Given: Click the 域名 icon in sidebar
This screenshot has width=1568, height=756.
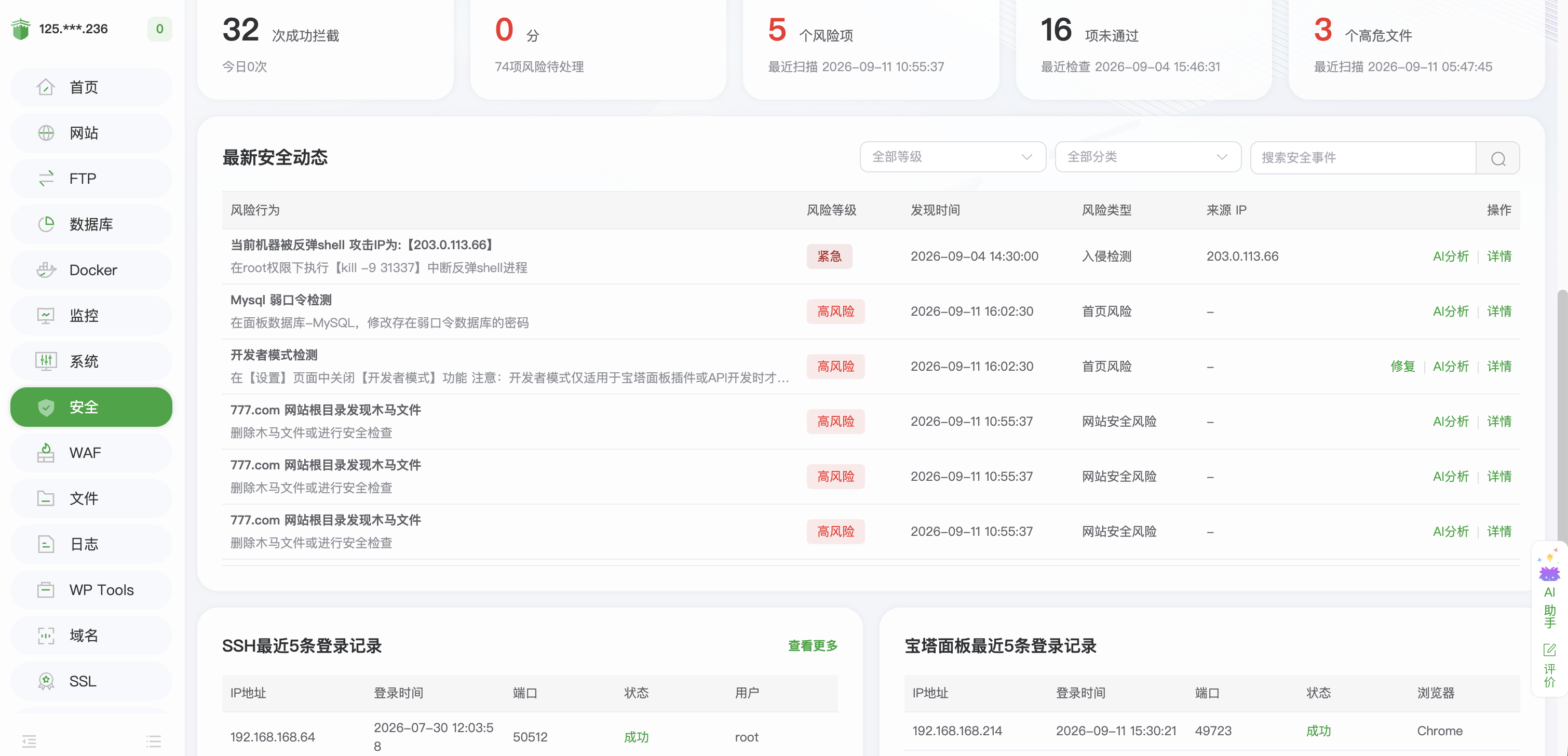Looking at the screenshot, I should (46, 636).
